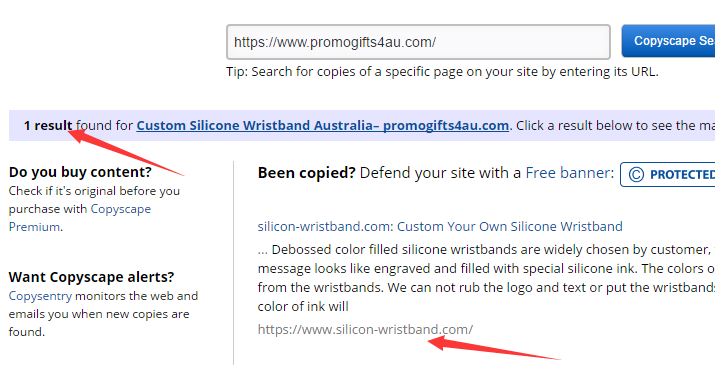This screenshot has height=365, width=715.
Task: Open the Custom Silicone Wristband Australia link
Action: click(x=322, y=125)
